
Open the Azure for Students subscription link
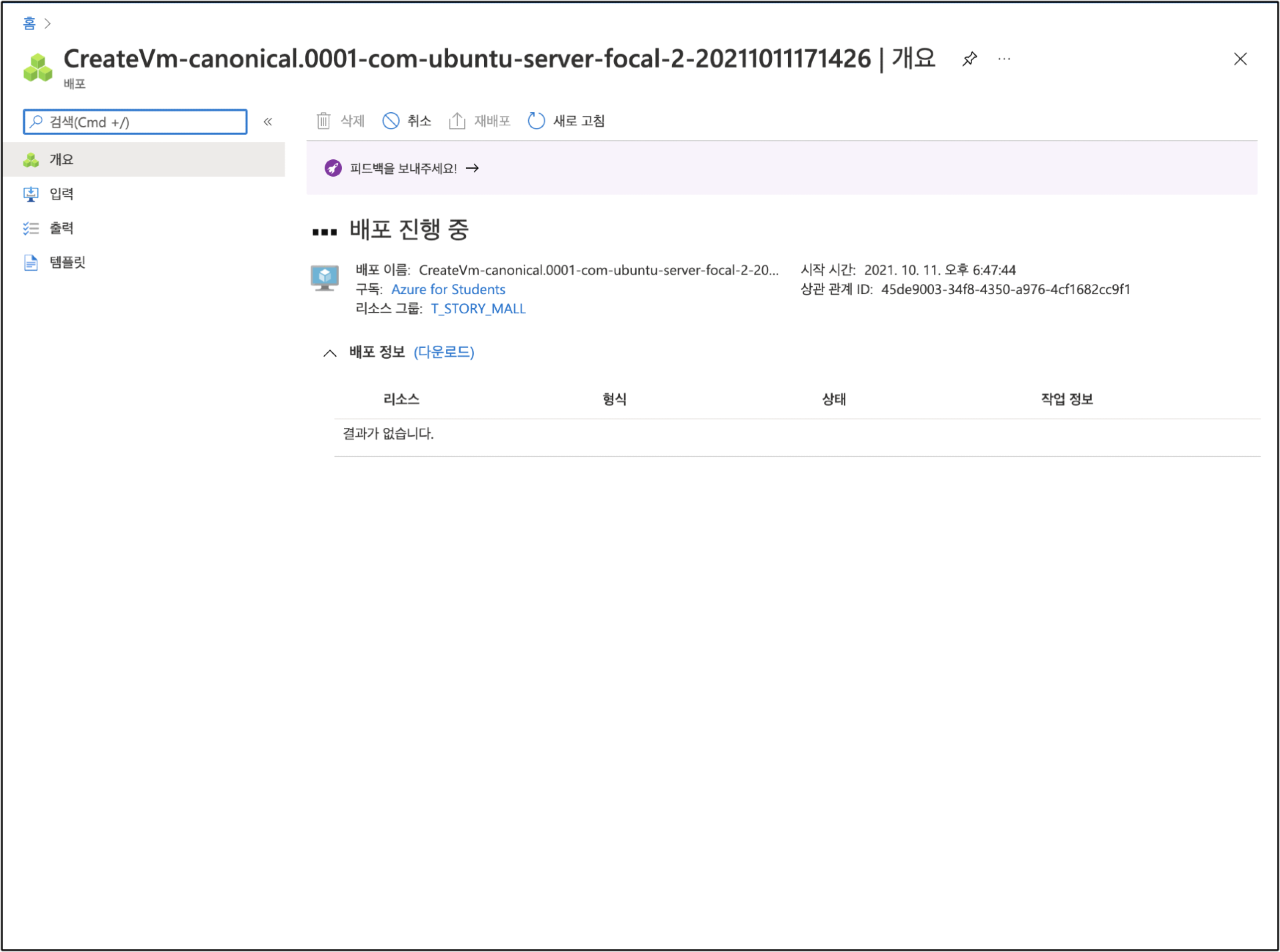point(448,289)
